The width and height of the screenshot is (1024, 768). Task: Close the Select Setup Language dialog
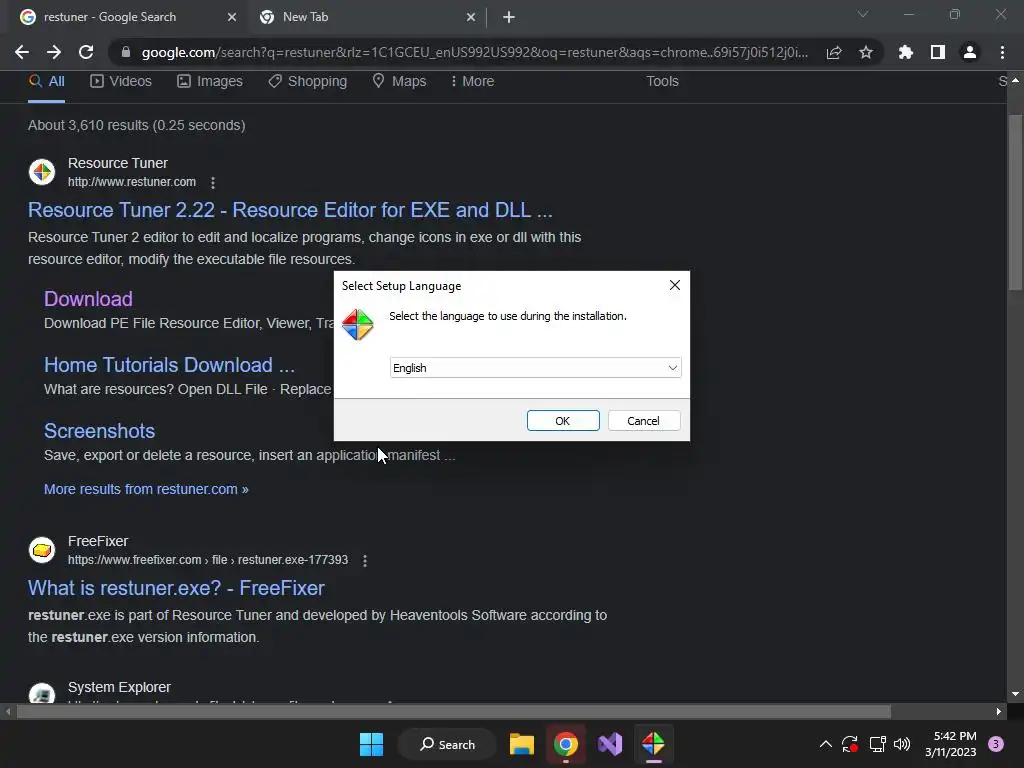[675, 285]
